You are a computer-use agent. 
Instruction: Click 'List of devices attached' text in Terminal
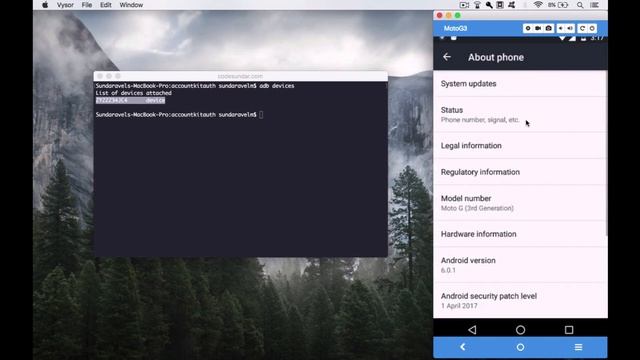tap(133, 93)
